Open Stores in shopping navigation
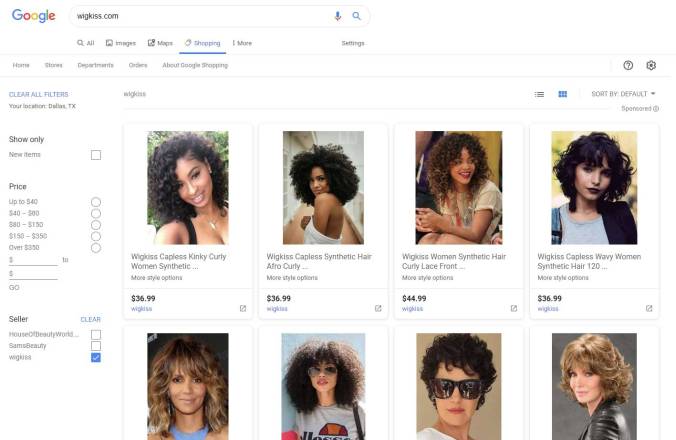 pos(53,65)
